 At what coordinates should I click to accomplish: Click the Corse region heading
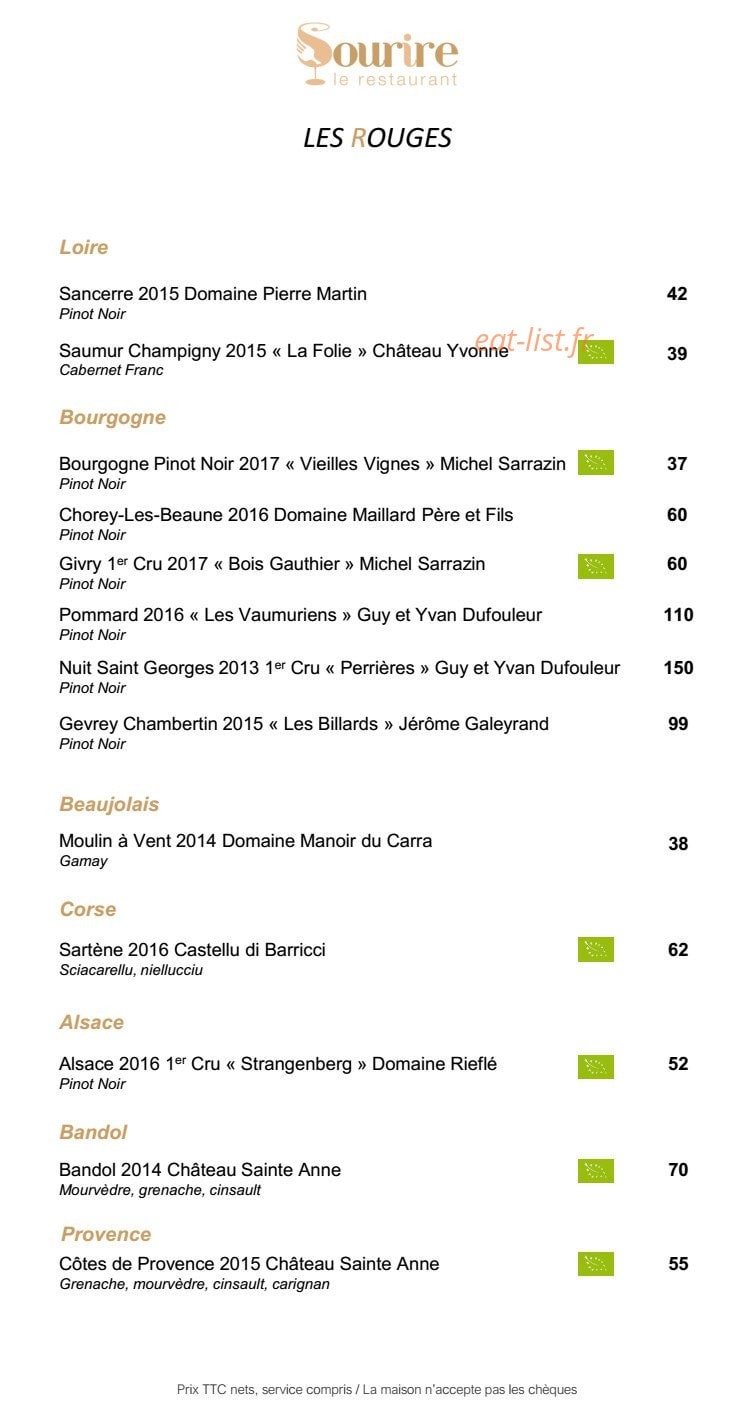[88, 909]
